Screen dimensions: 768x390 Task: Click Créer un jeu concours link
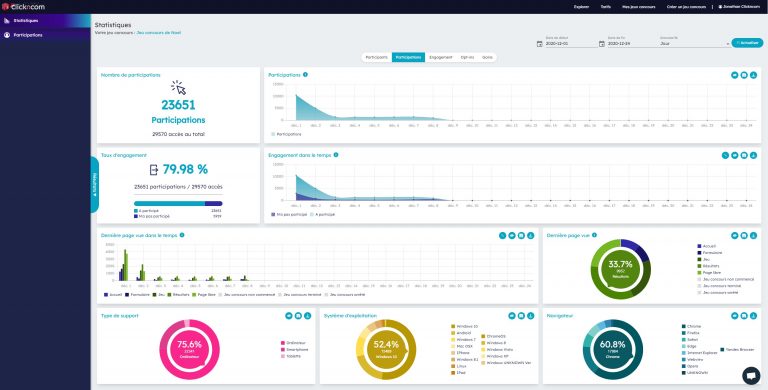[686, 7]
